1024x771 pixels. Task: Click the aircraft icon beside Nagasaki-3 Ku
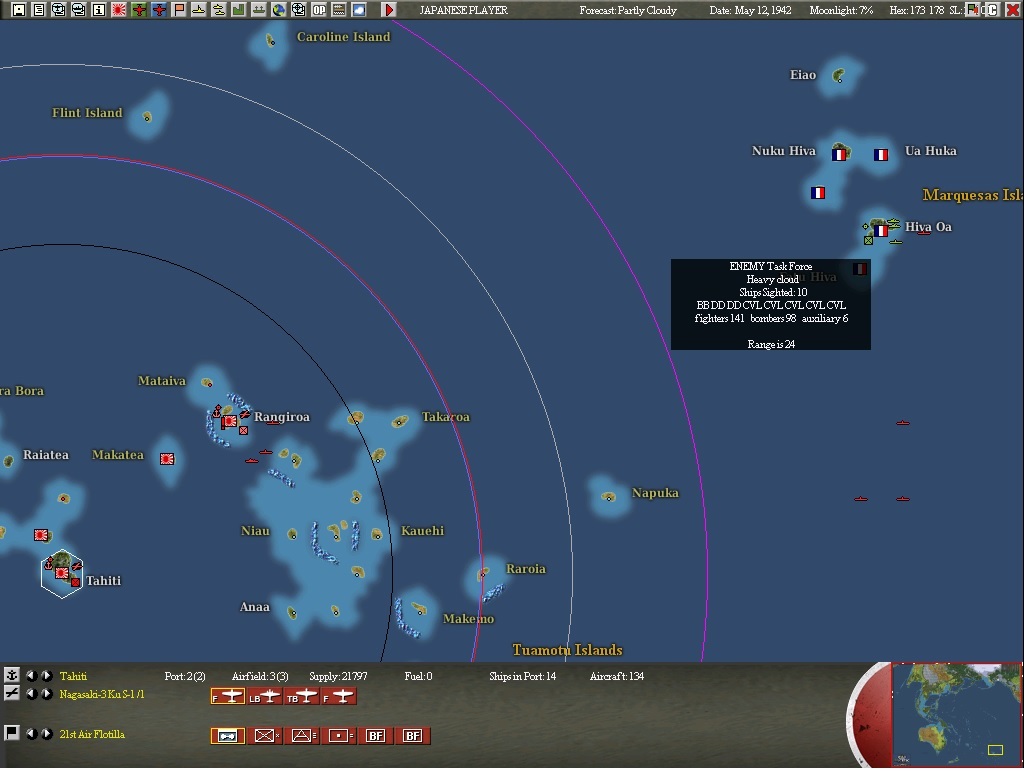[x=11, y=693]
